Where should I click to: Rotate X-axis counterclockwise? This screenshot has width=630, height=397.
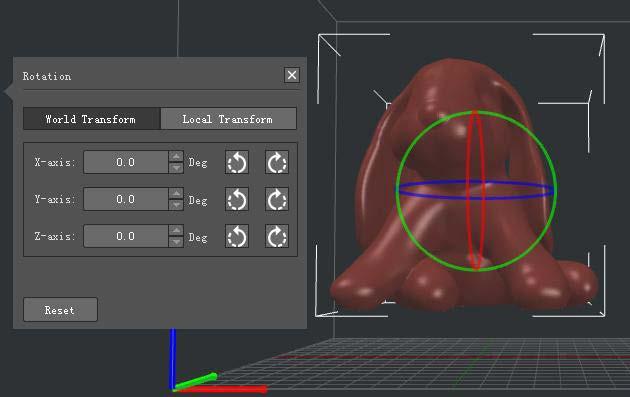click(237, 162)
